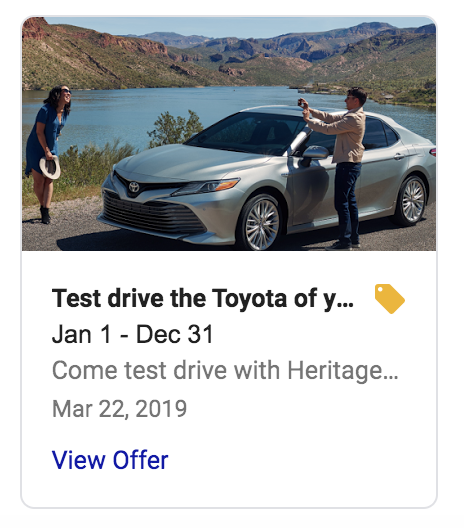Click the Toyota emblem on car grille
This screenshot has width=464, height=528.
point(134,187)
